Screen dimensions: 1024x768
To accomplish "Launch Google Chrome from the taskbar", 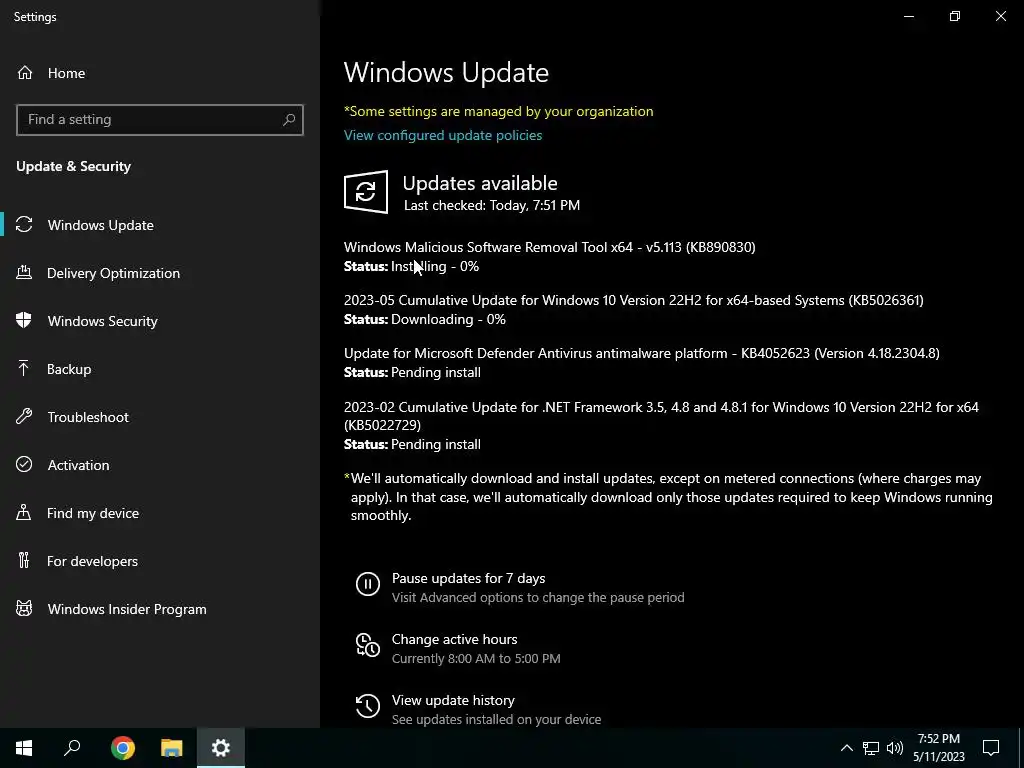I will click(123, 748).
